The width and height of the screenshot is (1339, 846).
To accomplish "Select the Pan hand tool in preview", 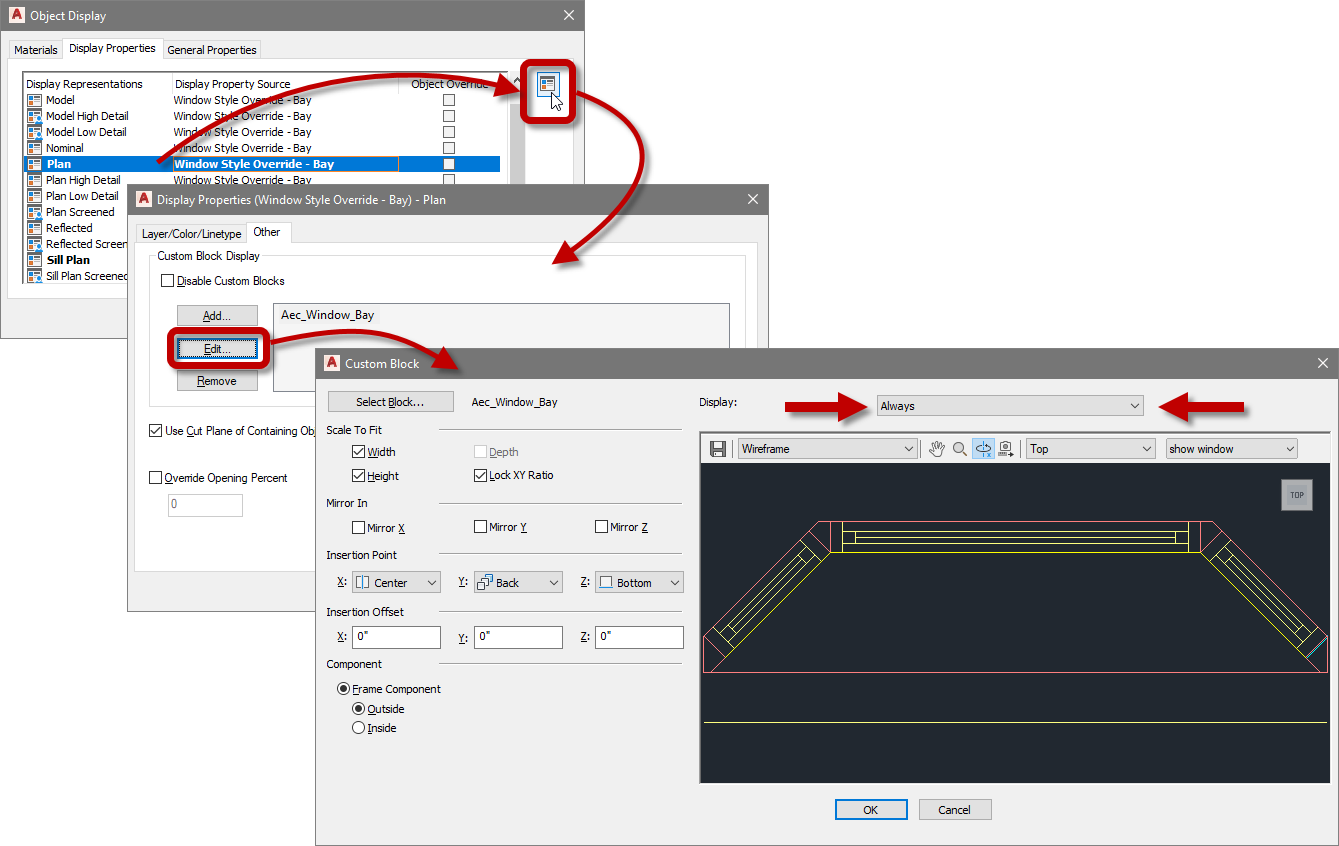I will (936, 449).
